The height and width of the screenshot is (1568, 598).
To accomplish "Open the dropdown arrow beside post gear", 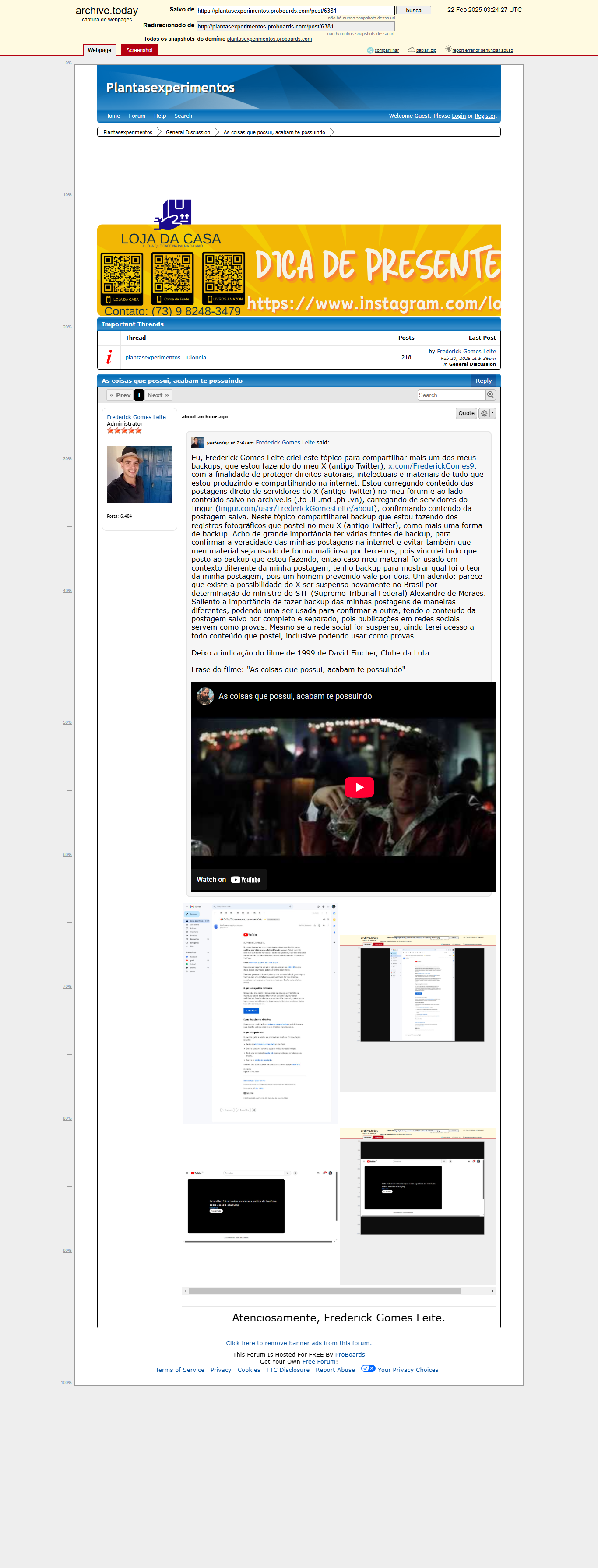I will pyautogui.click(x=493, y=413).
